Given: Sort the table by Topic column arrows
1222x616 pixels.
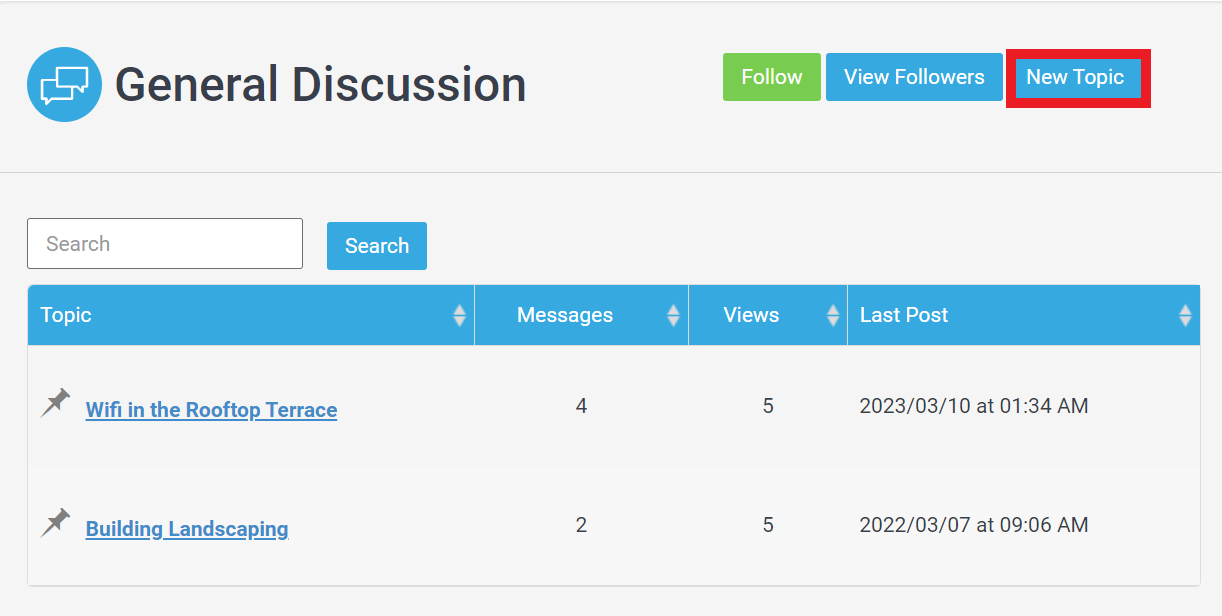Looking at the screenshot, I should pyautogui.click(x=459, y=315).
